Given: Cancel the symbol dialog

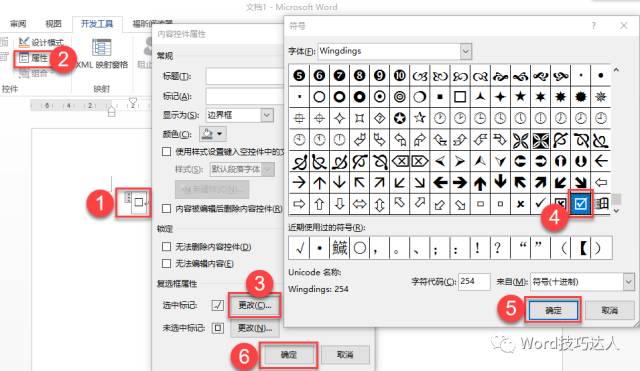Looking at the screenshot, I should 609,311.
